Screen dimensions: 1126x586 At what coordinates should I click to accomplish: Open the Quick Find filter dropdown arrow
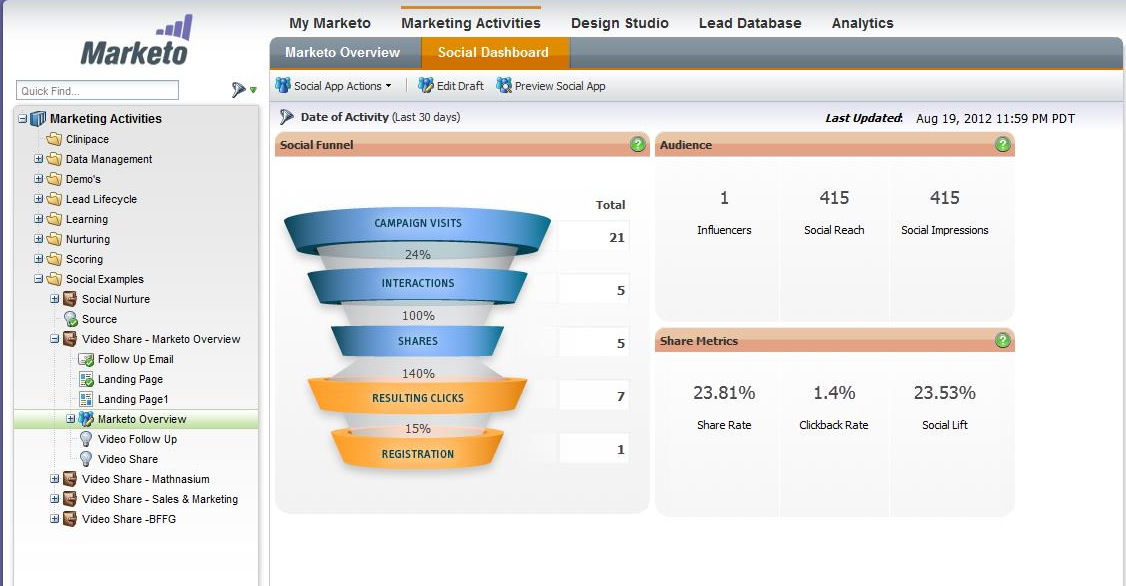(x=253, y=90)
